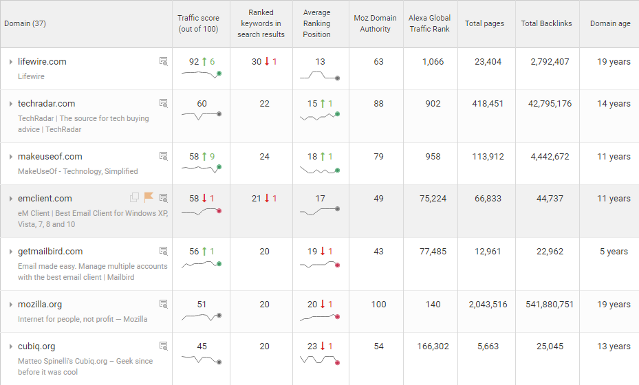Expand the makeuseof.com row
This screenshot has height=385, width=639.
11,157
